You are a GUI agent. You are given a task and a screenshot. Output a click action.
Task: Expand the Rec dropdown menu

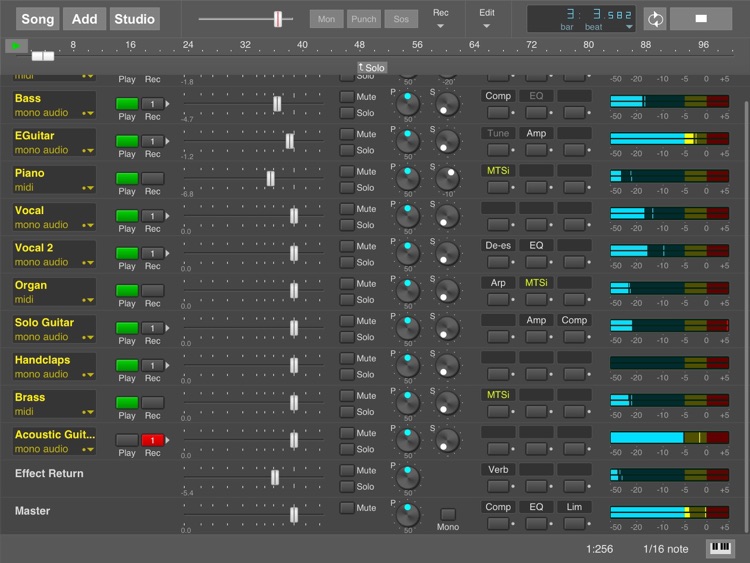441,19
